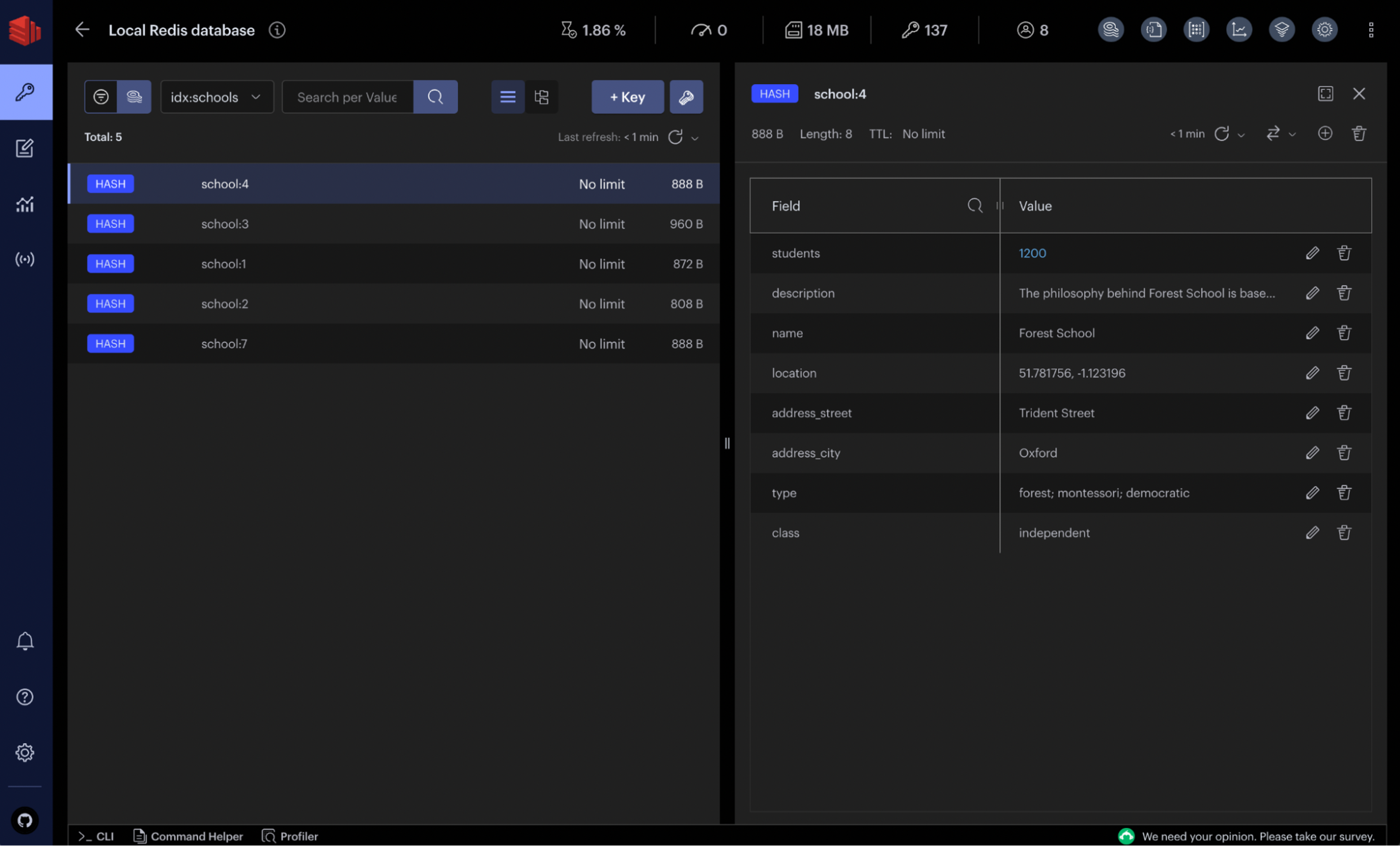This screenshot has height=846, width=1400.
Task: Open the notification bell center
Action: tap(24, 642)
